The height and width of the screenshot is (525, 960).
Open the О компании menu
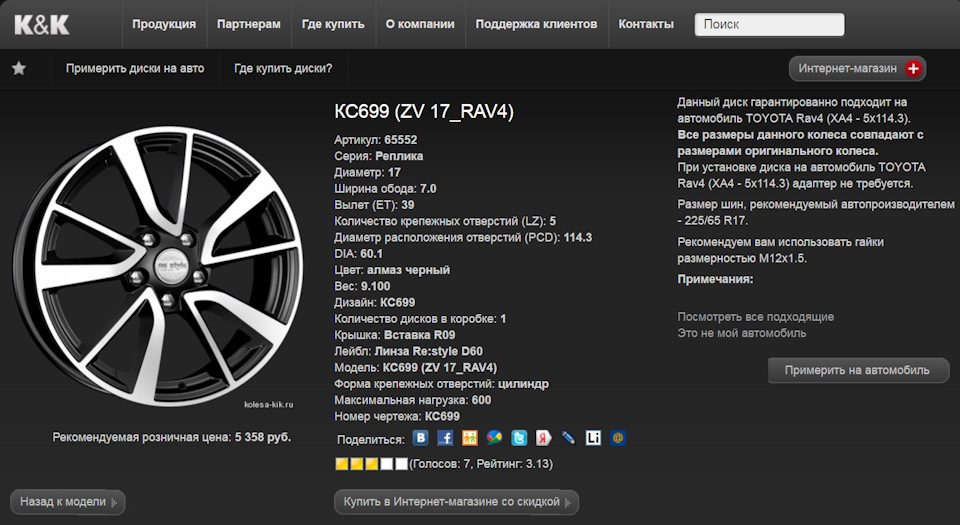pyautogui.click(x=420, y=24)
